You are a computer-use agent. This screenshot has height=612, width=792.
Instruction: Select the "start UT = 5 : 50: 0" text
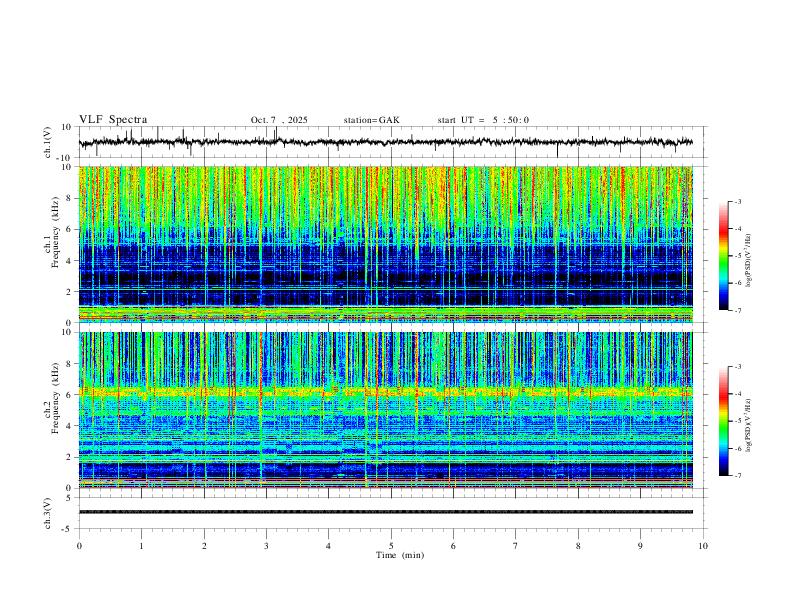coord(483,120)
